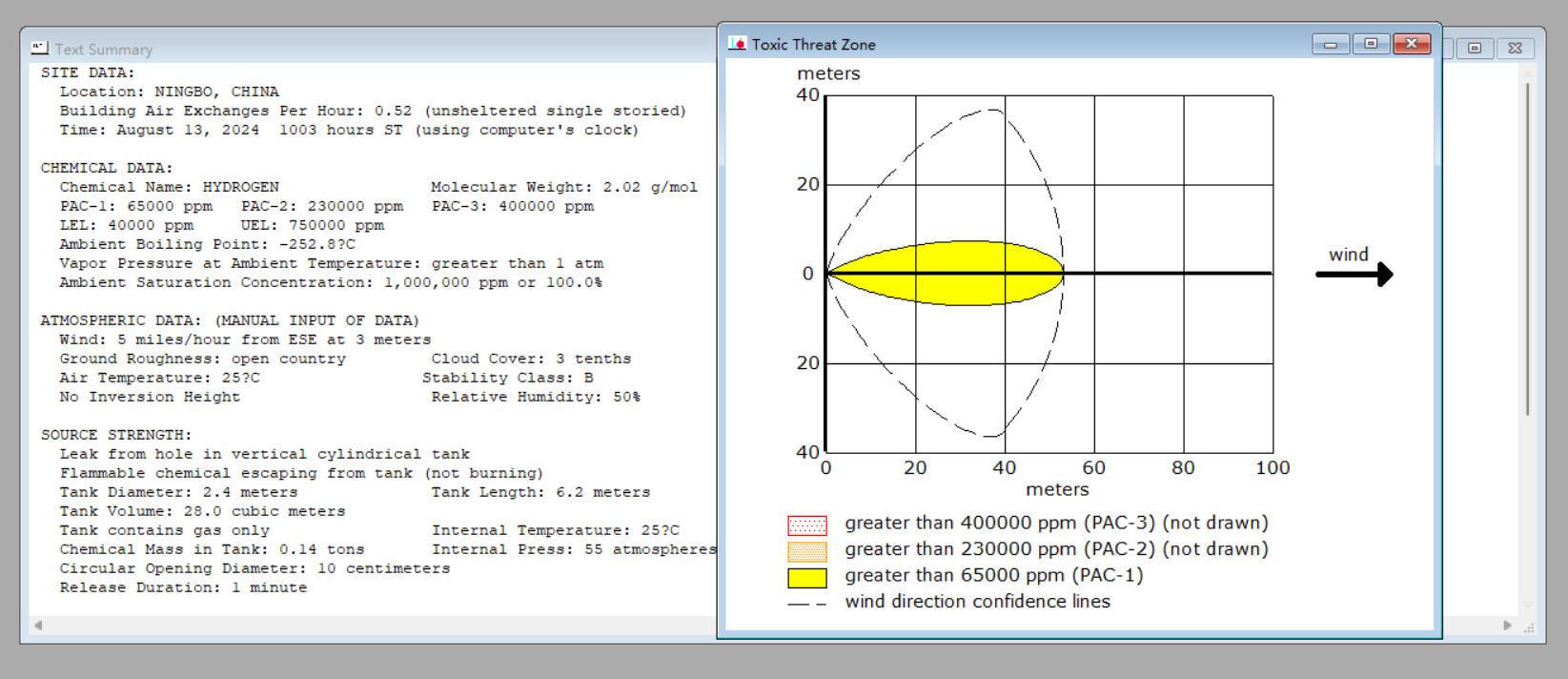1568x679 pixels.
Task: Click 'Chemical Name: HYDROGEN' text
Action: point(169,187)
